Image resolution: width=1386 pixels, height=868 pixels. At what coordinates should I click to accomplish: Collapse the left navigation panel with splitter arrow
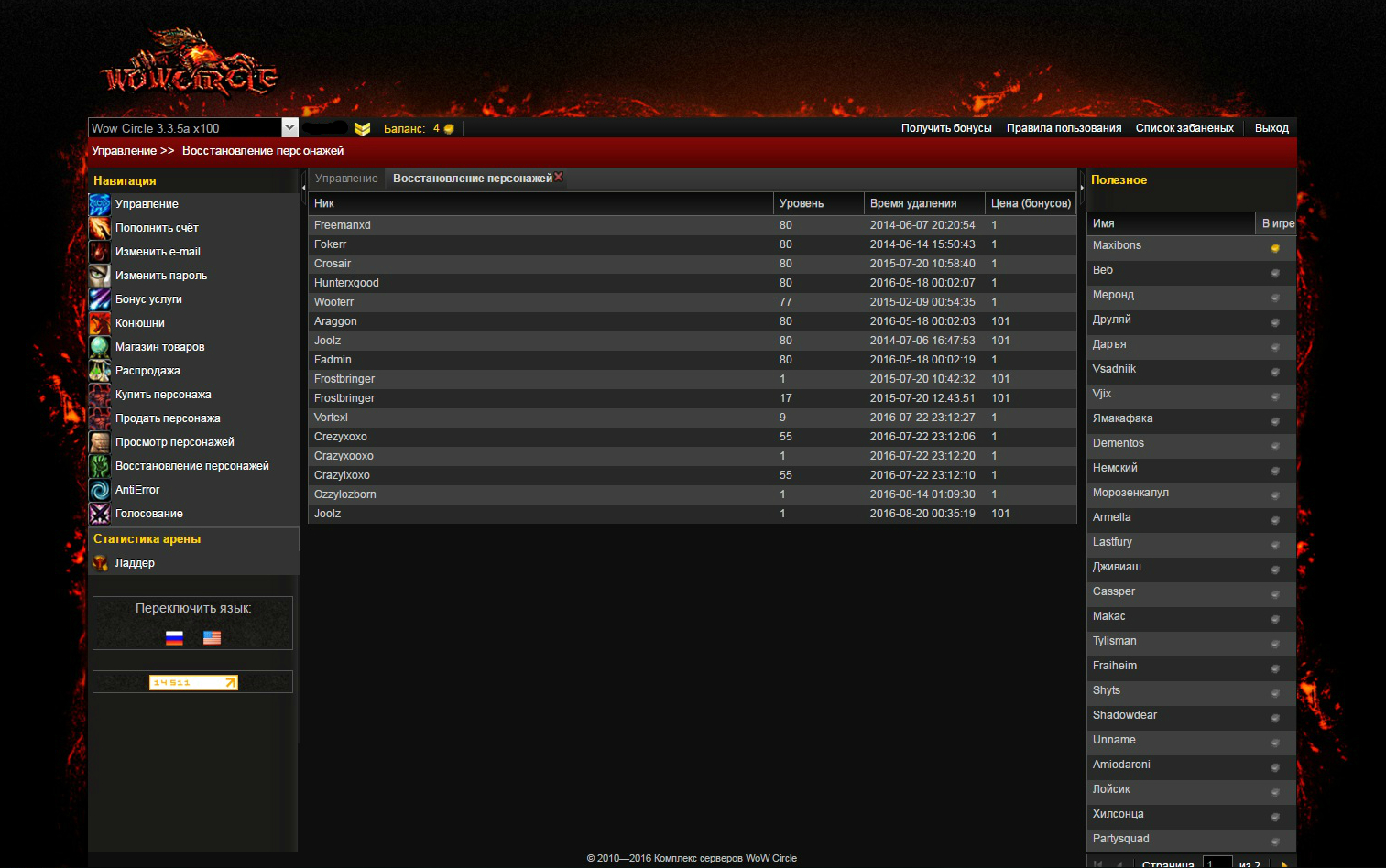[x=303, y=188]
